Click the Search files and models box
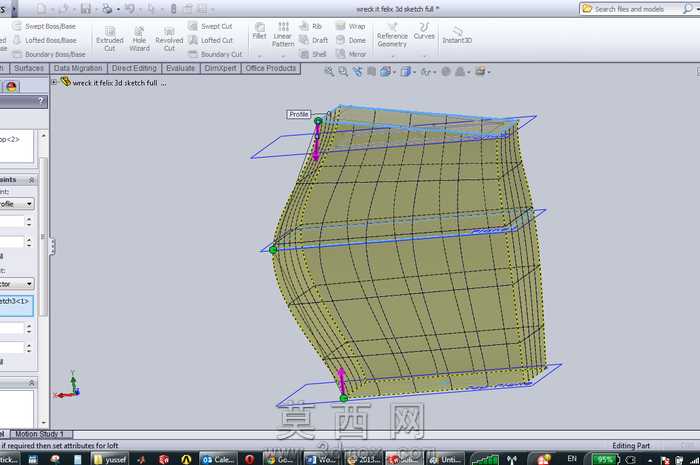 tap(631, 8)
